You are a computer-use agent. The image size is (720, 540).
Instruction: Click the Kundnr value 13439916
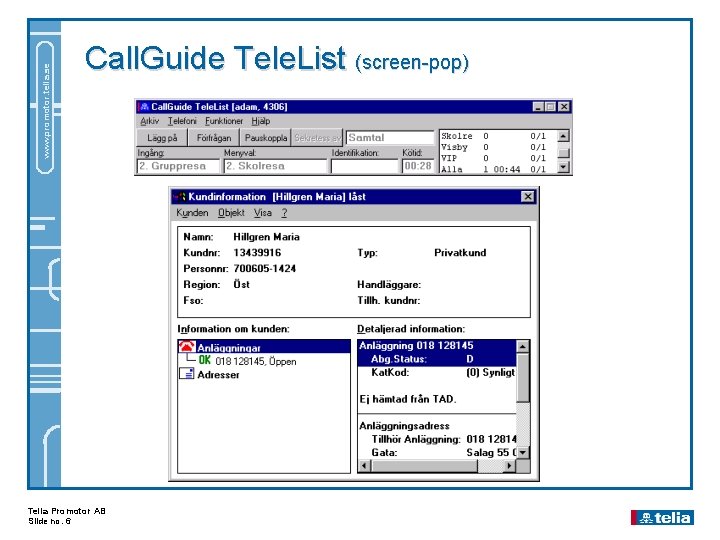pos(257,253)
